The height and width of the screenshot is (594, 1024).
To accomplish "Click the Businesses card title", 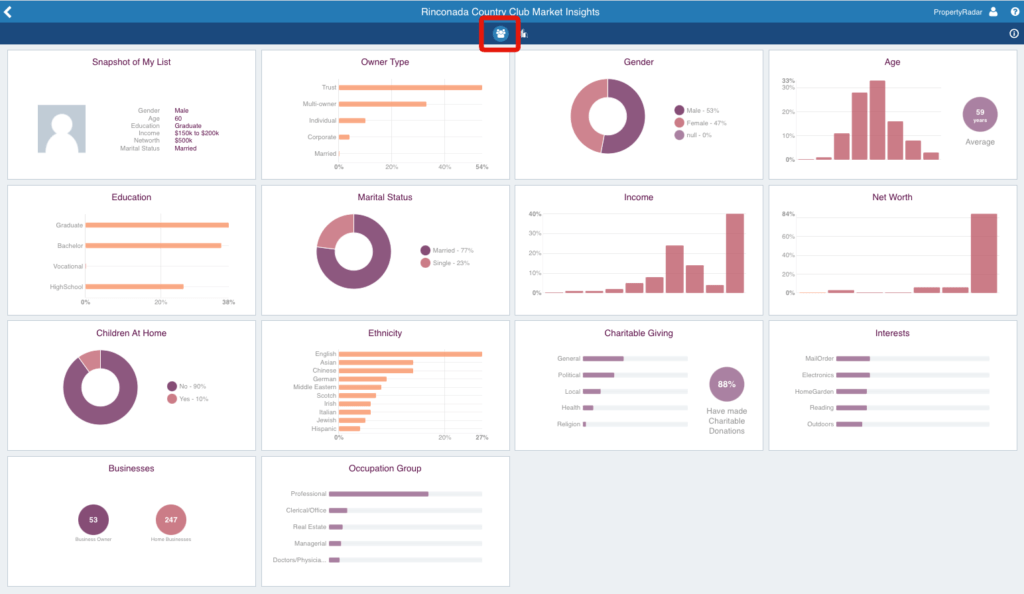I will 131,468.
